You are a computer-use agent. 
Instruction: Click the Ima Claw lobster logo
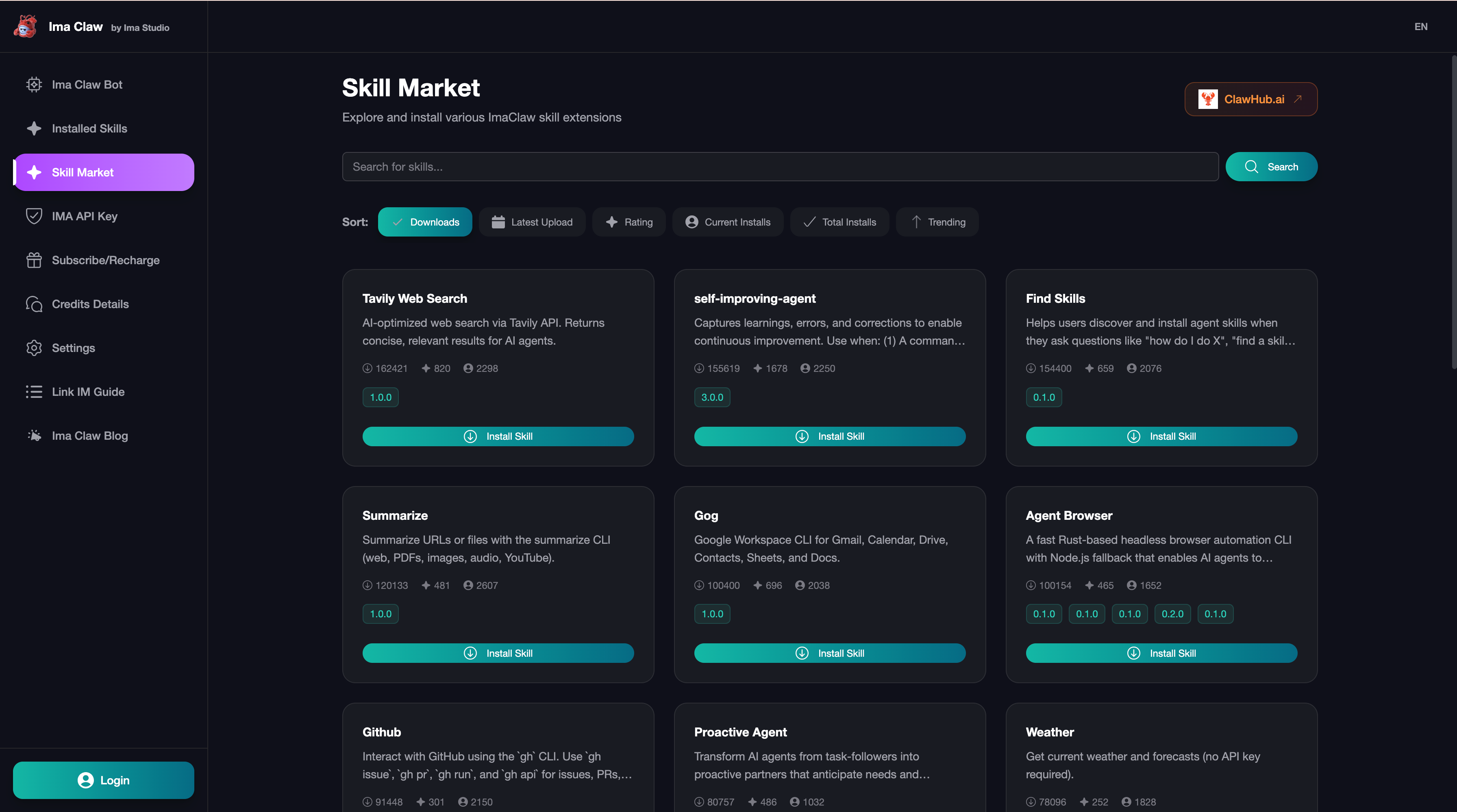[x=26, y=26]
